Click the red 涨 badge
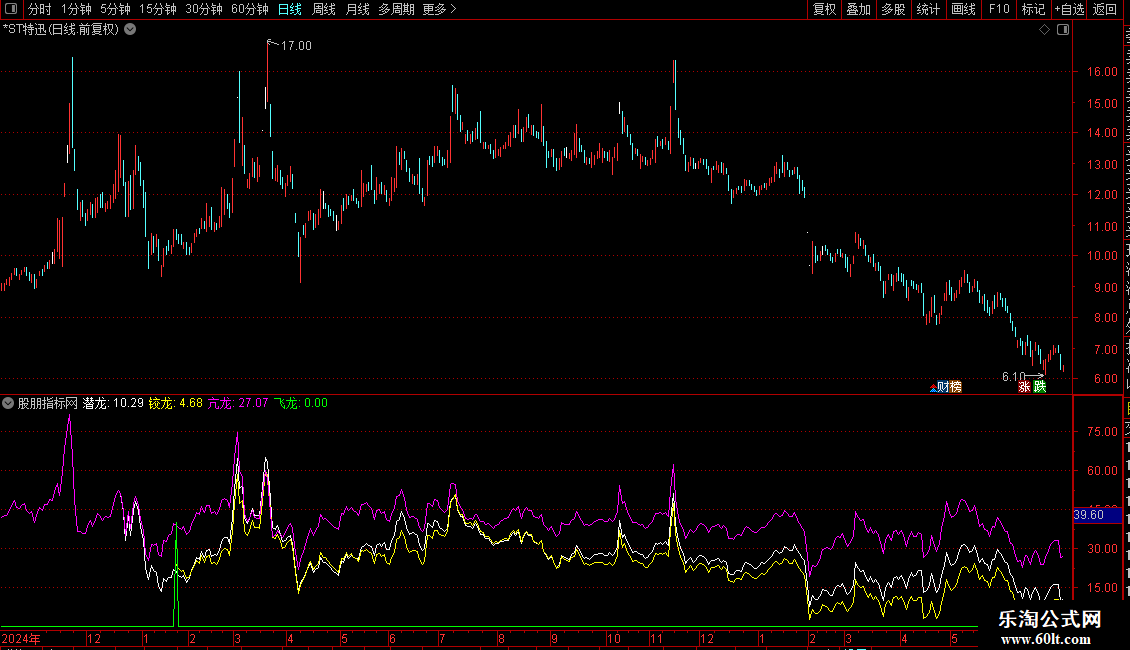The image size is (1130, 650). [1024, 387]
